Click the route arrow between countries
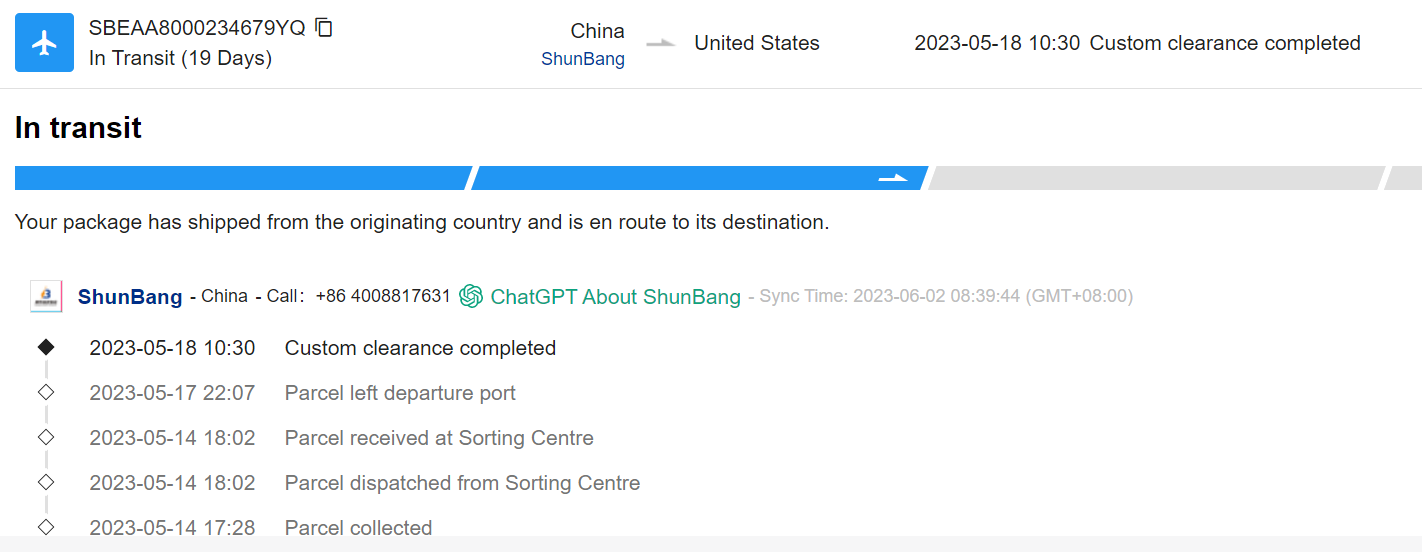This screenshot has height=552, width=1422. [660, 43]
